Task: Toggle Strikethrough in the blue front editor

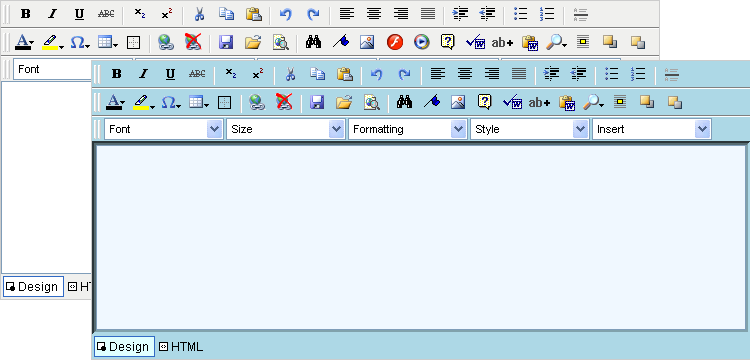Action: 197,74
